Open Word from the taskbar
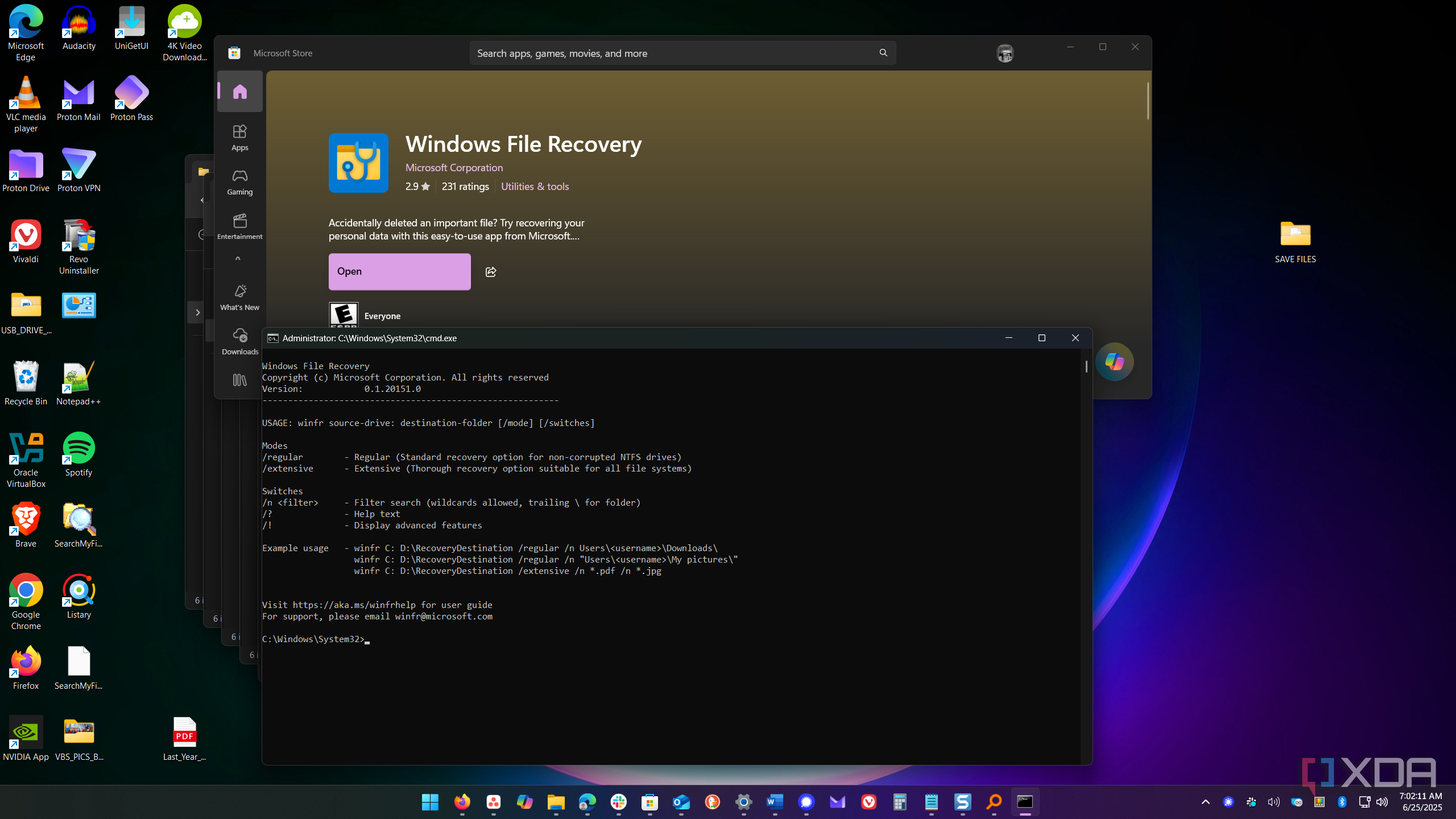The image size is (1456, 819). click(x=775, y=802)
